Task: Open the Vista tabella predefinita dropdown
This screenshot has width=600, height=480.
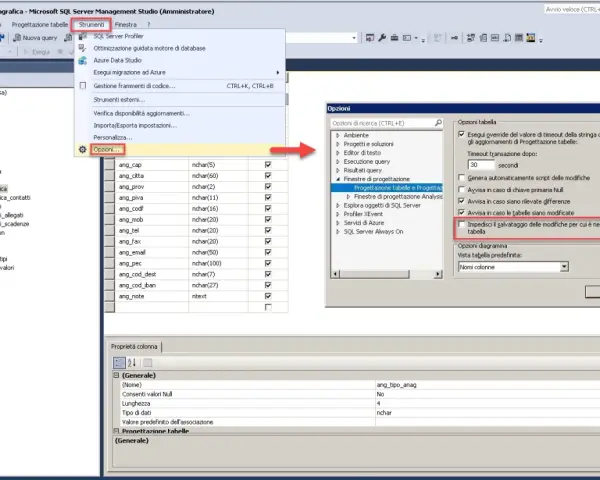Action: tap(564, 267)
